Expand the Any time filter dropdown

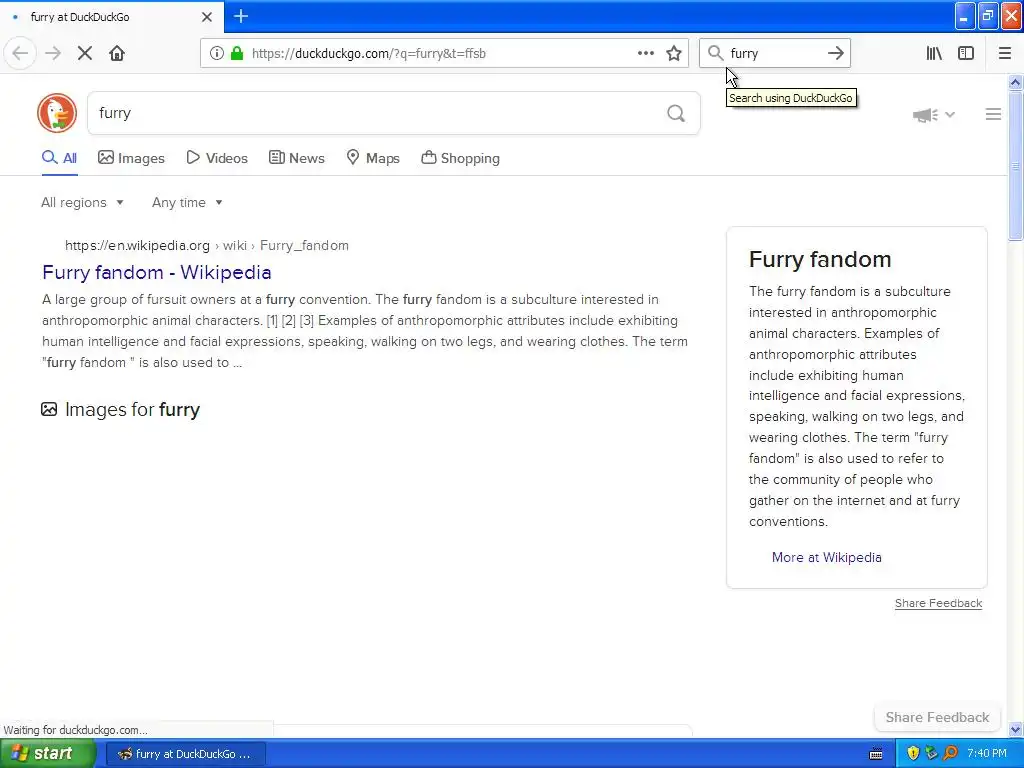point(187,202)
